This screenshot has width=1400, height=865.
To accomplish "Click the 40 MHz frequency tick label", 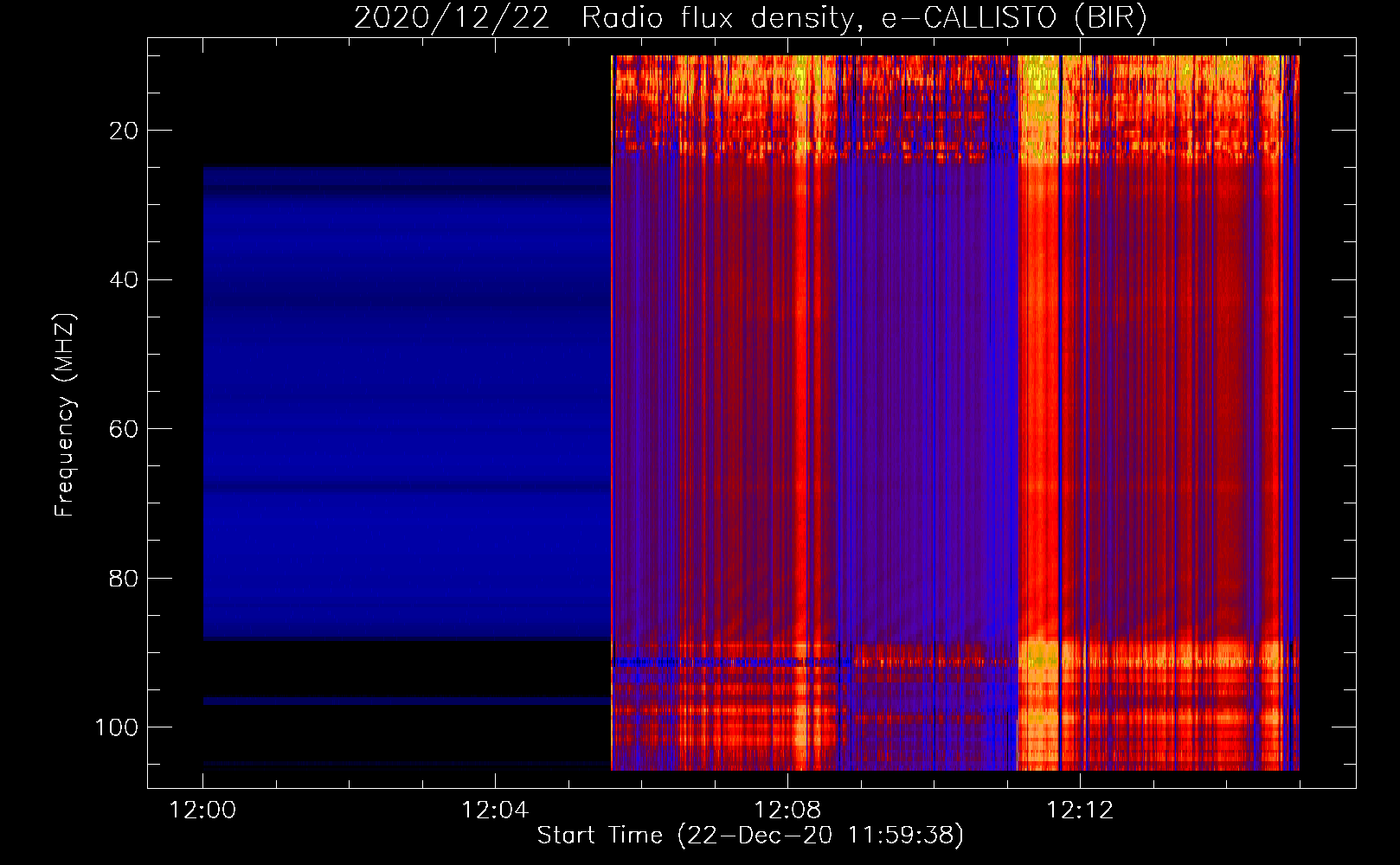I will [x=124, y=280].
